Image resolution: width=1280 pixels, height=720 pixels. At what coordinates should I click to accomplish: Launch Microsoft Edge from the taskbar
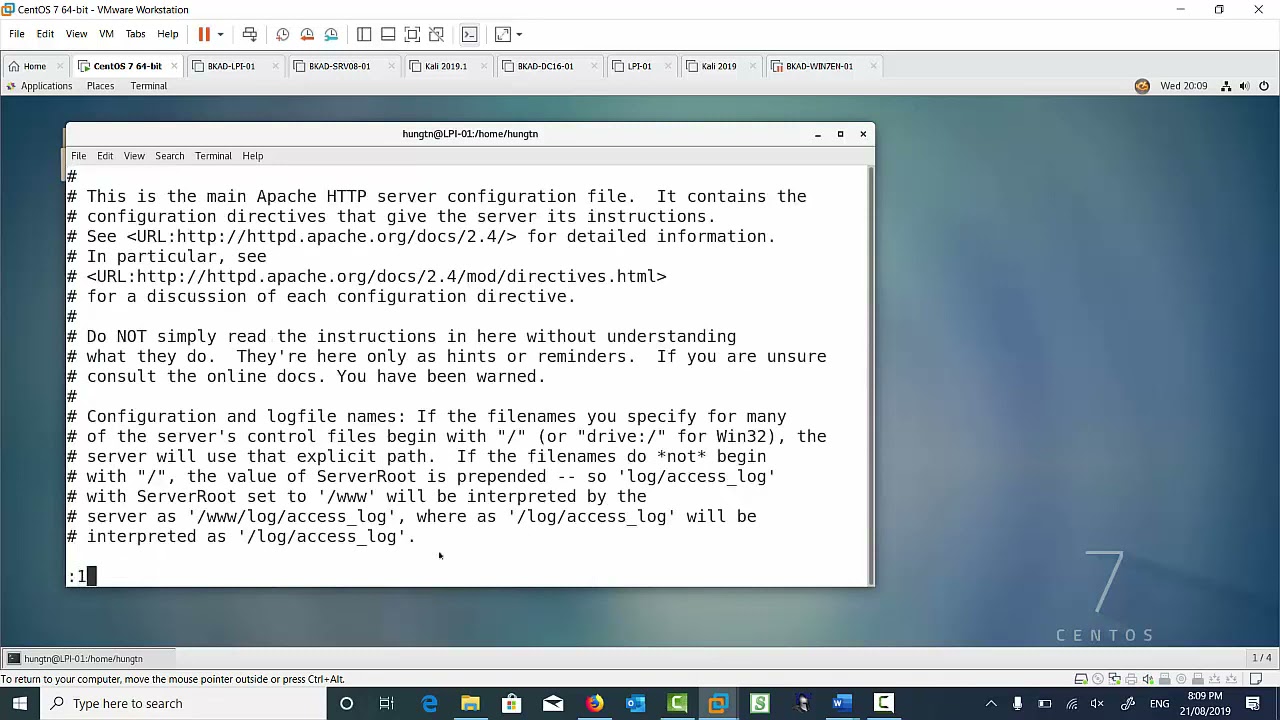pyautogui.click(x=429, y=703)
